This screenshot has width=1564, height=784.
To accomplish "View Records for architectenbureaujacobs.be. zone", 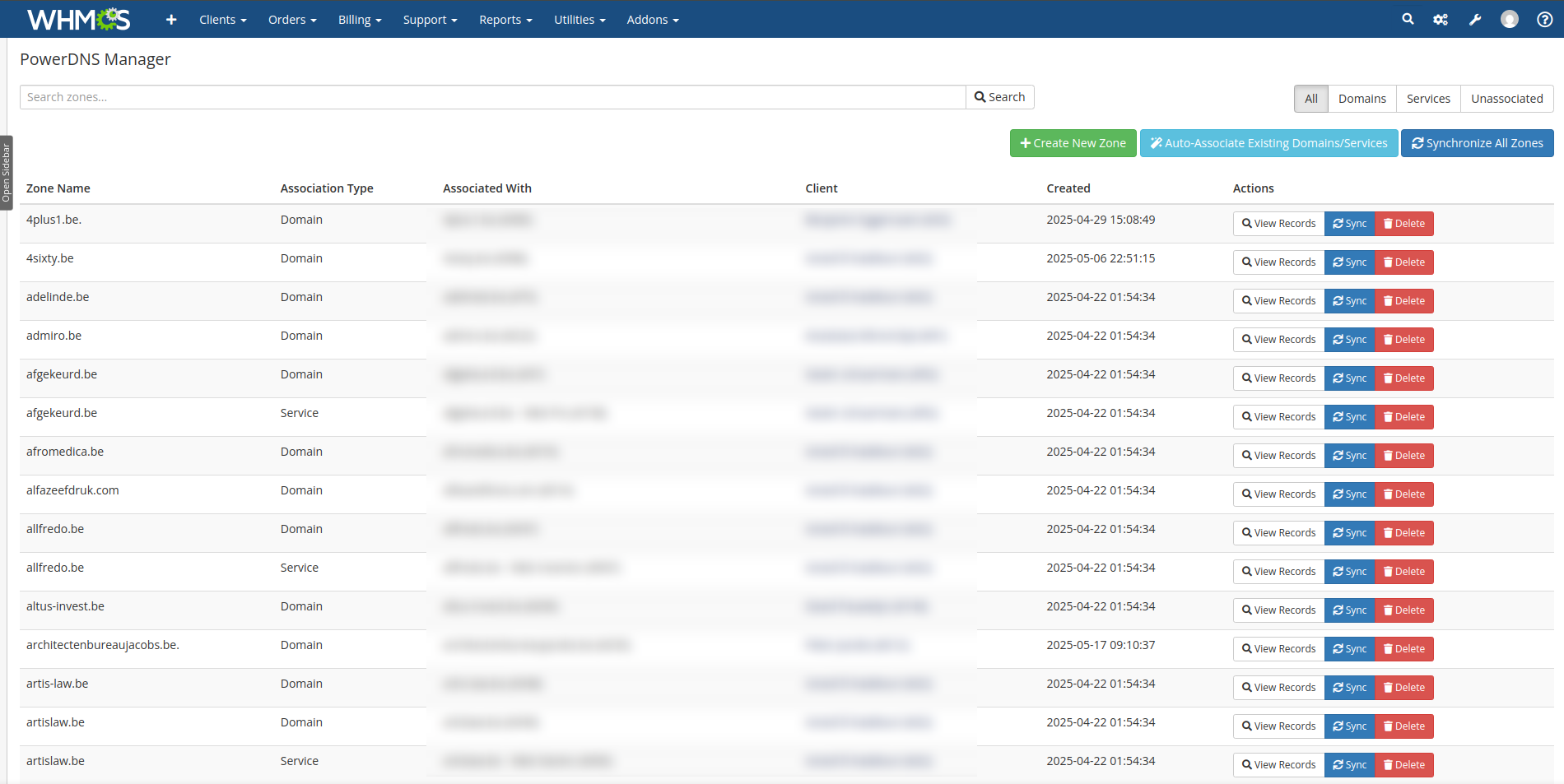I will tap(1278, 649).
